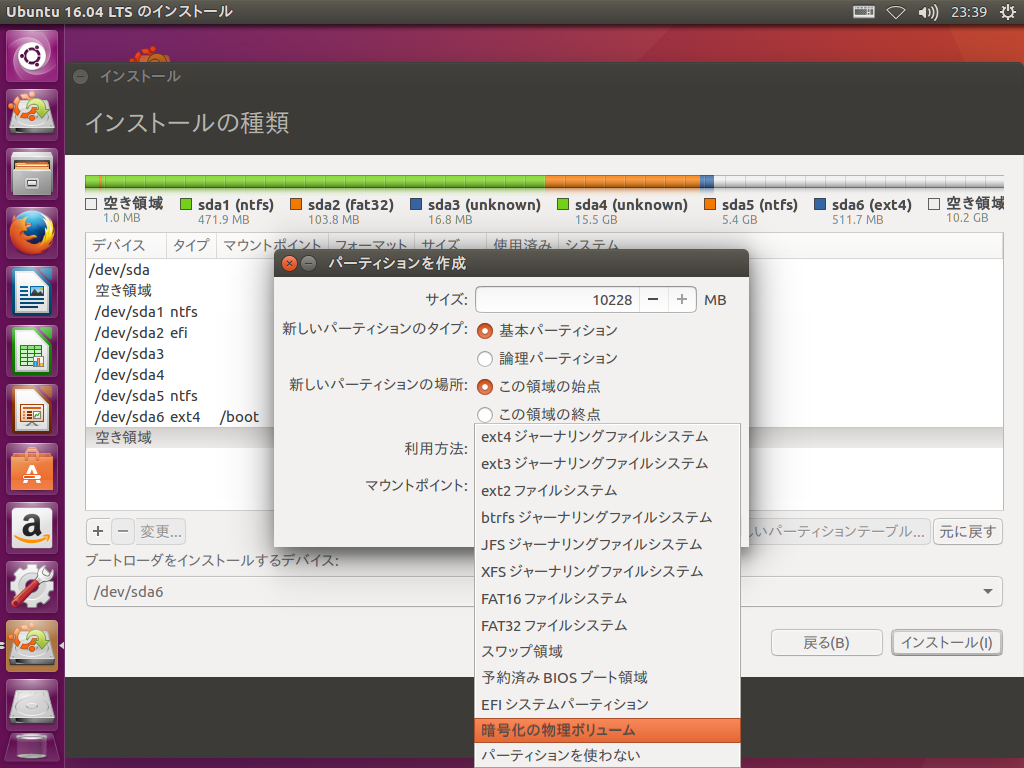Choose physical volume for encryption option
The image size is (1024, 768).
click(x=607, y=730)
